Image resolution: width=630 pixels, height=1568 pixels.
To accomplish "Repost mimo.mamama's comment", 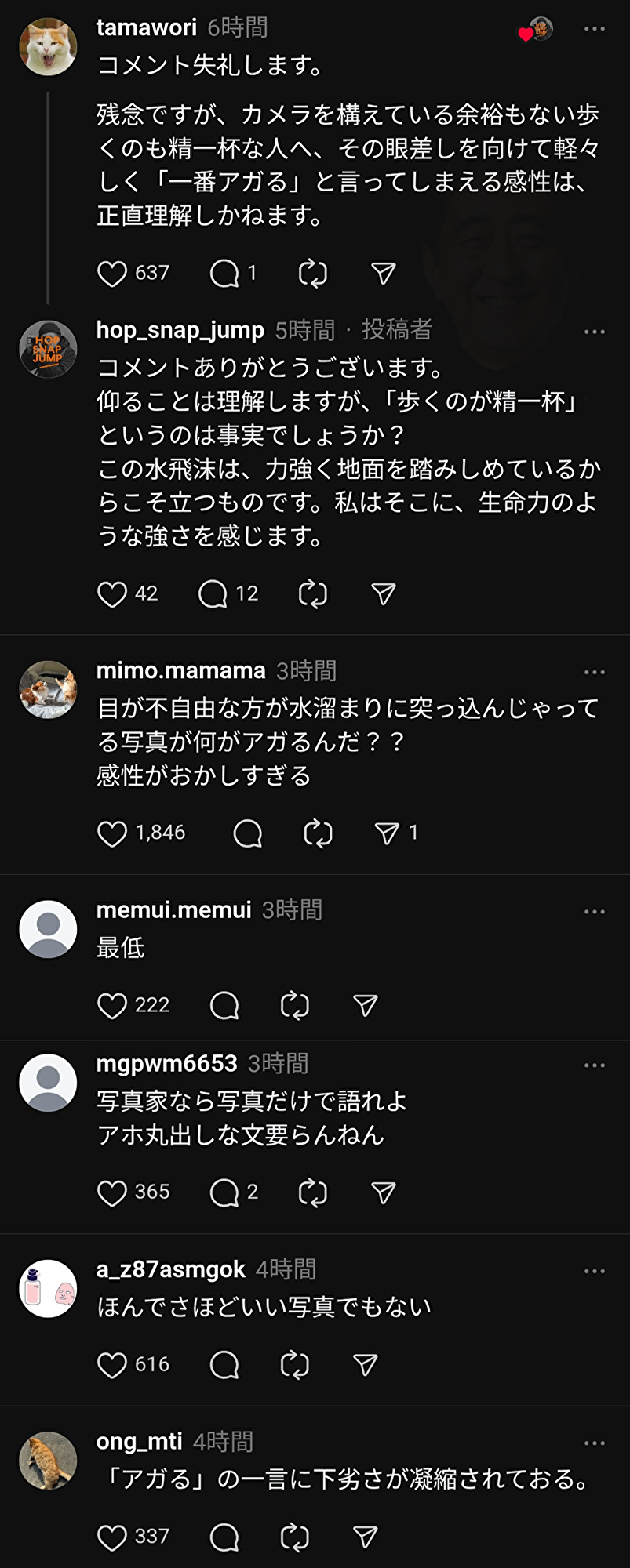I will point(318,833).
